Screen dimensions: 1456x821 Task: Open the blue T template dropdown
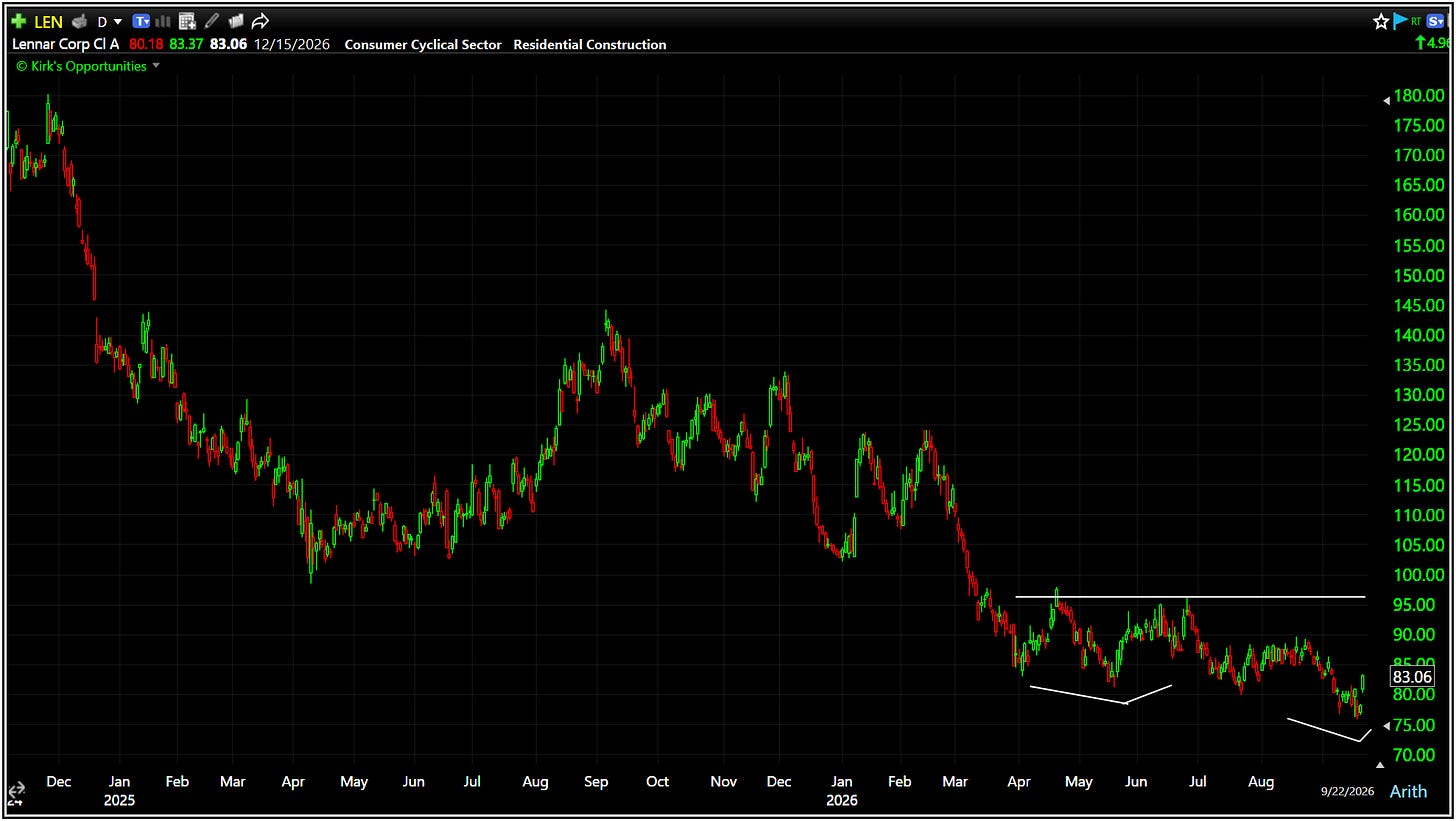(142, 21)
